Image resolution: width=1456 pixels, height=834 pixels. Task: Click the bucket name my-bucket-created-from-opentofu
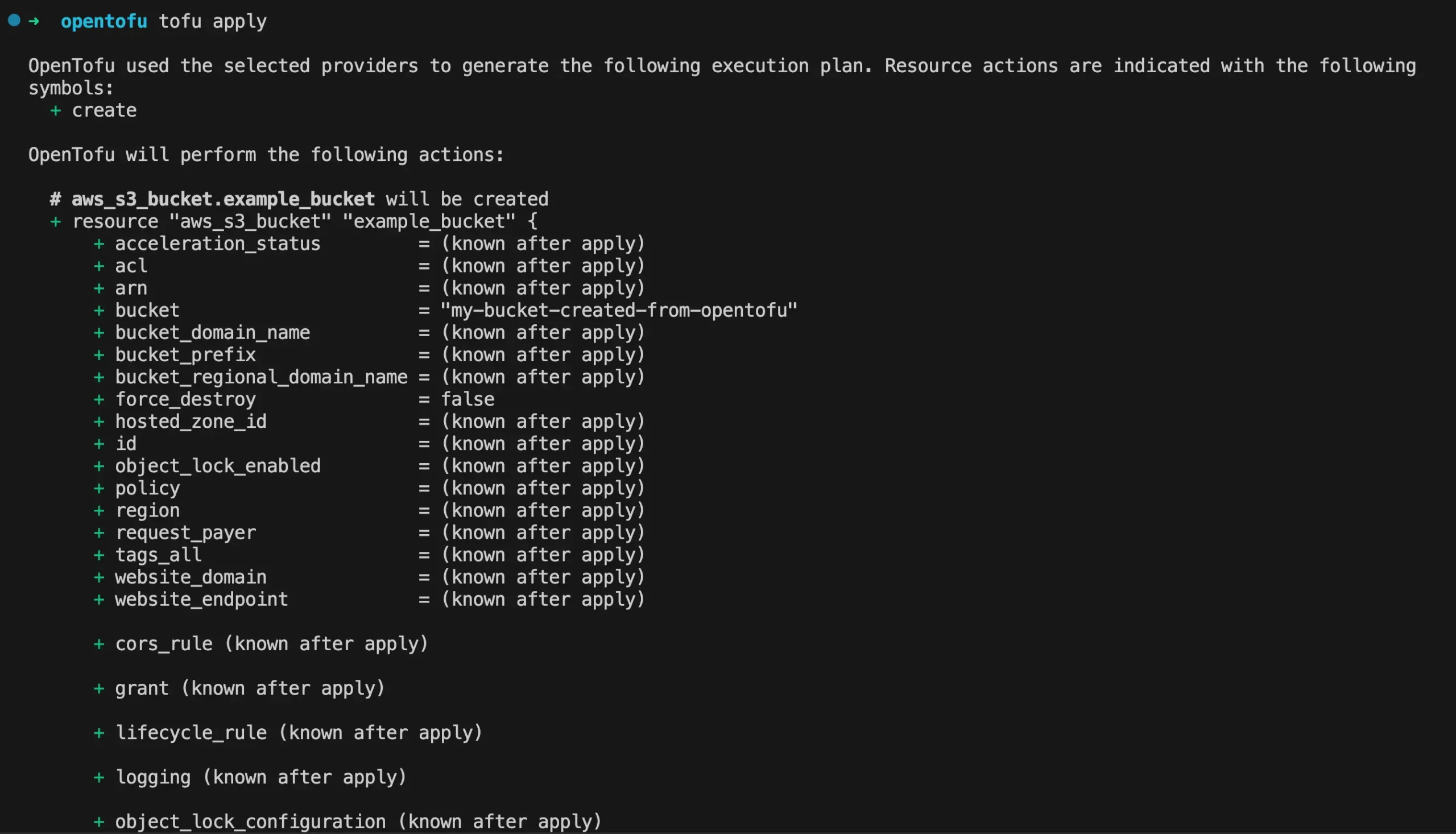coord(619,311)
